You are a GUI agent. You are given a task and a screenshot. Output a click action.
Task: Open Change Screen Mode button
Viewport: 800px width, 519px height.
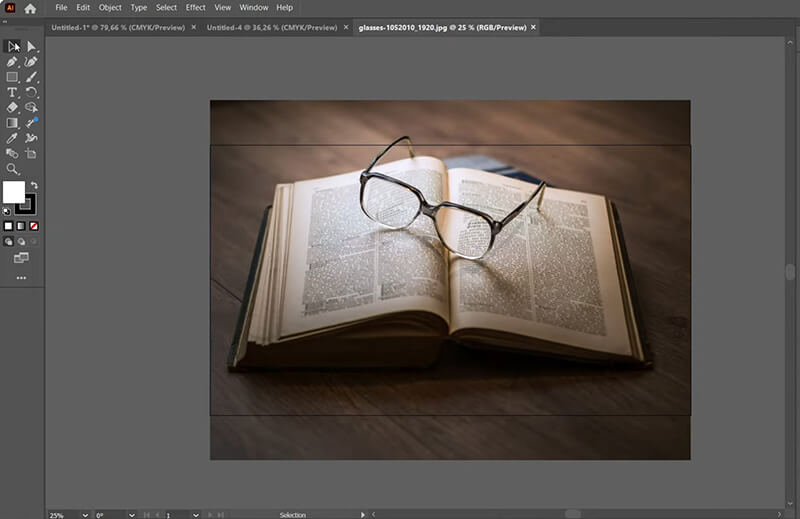pos(21,258)
